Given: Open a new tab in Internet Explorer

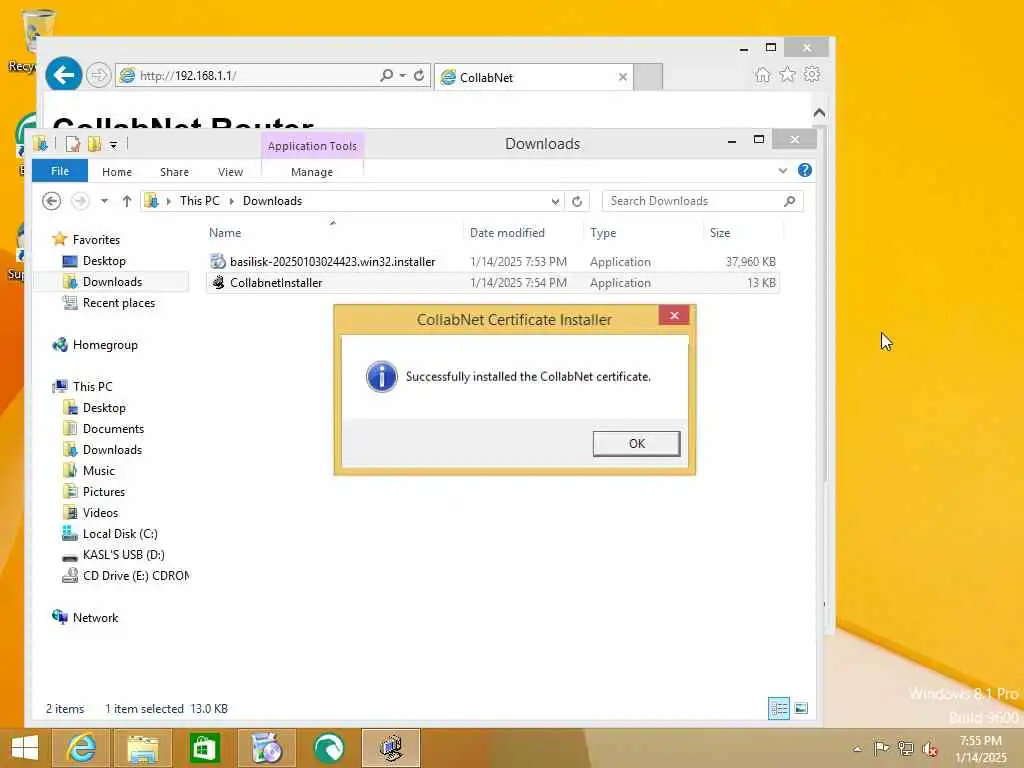Looking at the screenshot, I should [648, 77].
